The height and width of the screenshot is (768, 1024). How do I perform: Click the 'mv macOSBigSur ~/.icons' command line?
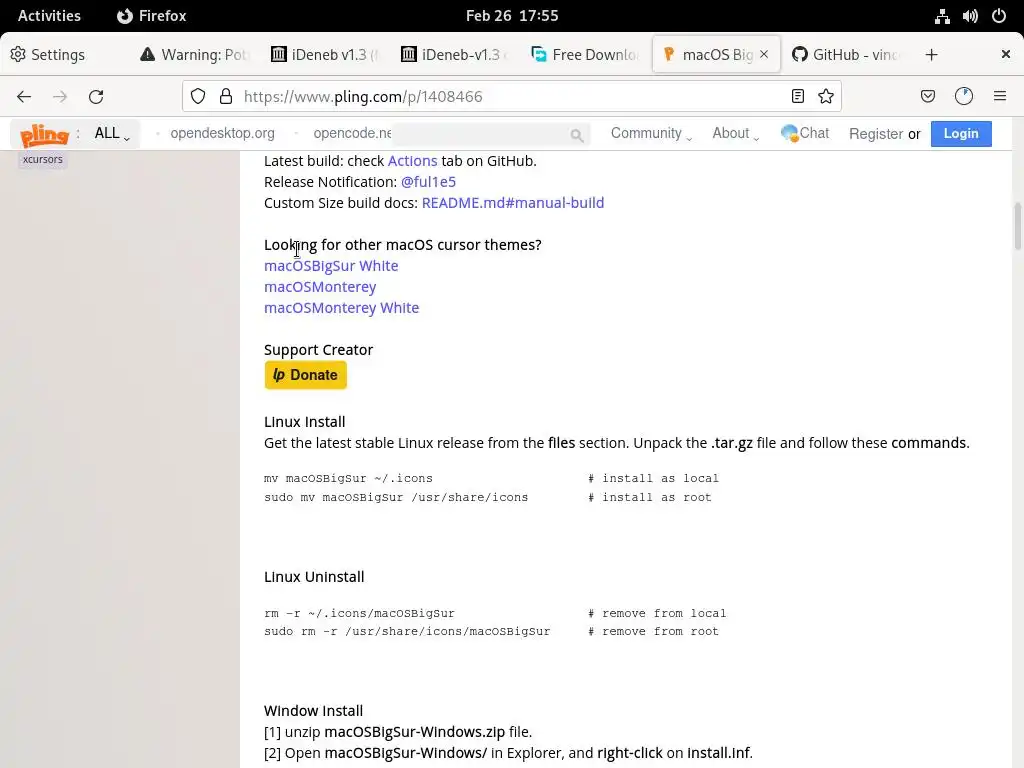click(x=348, y=479)
